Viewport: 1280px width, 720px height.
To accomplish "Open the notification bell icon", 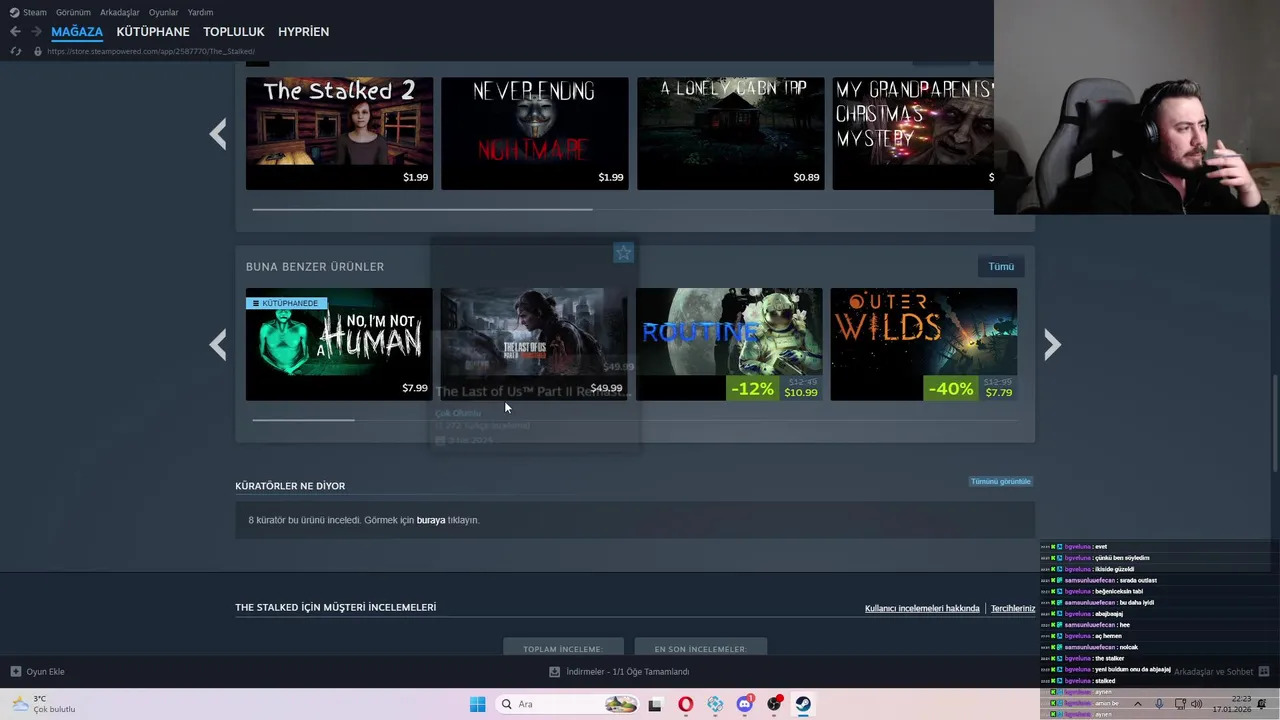I will tap(1263, 704).
